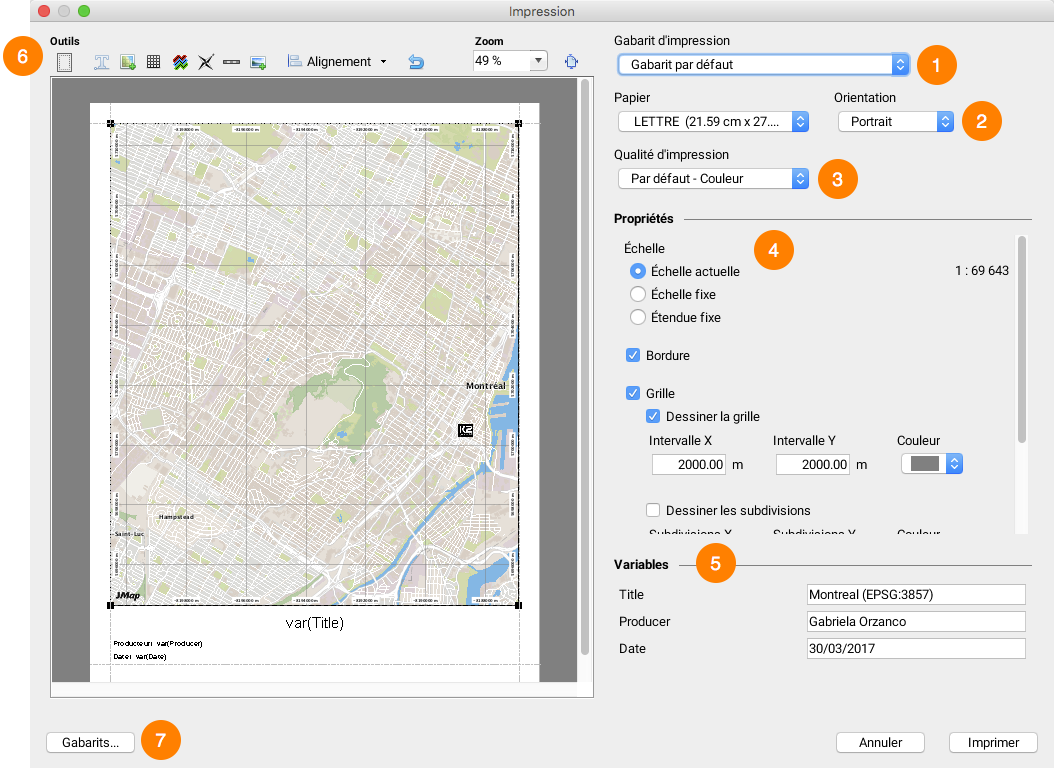Click the north arrow tool icon
Image resolution: width=1054 pixels, height=768 pixels.
(206, 62)
